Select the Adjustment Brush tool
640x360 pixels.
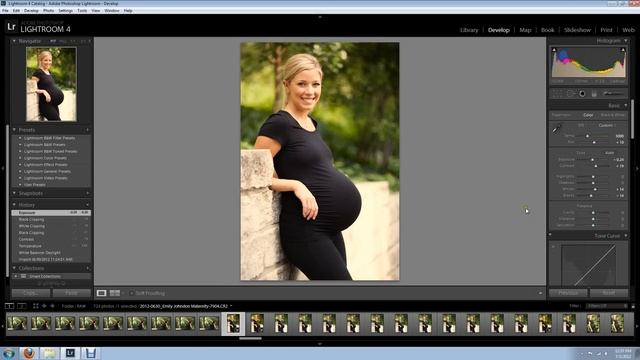[x=614, y=93]
